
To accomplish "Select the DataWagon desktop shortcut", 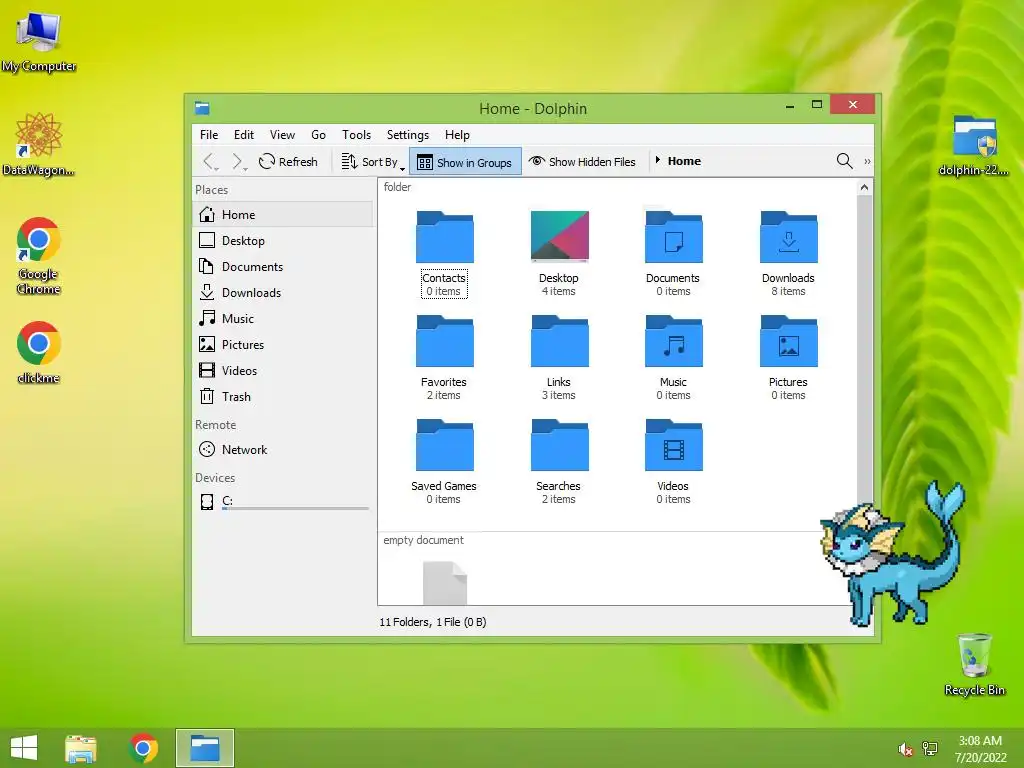I will click(39, 144).
